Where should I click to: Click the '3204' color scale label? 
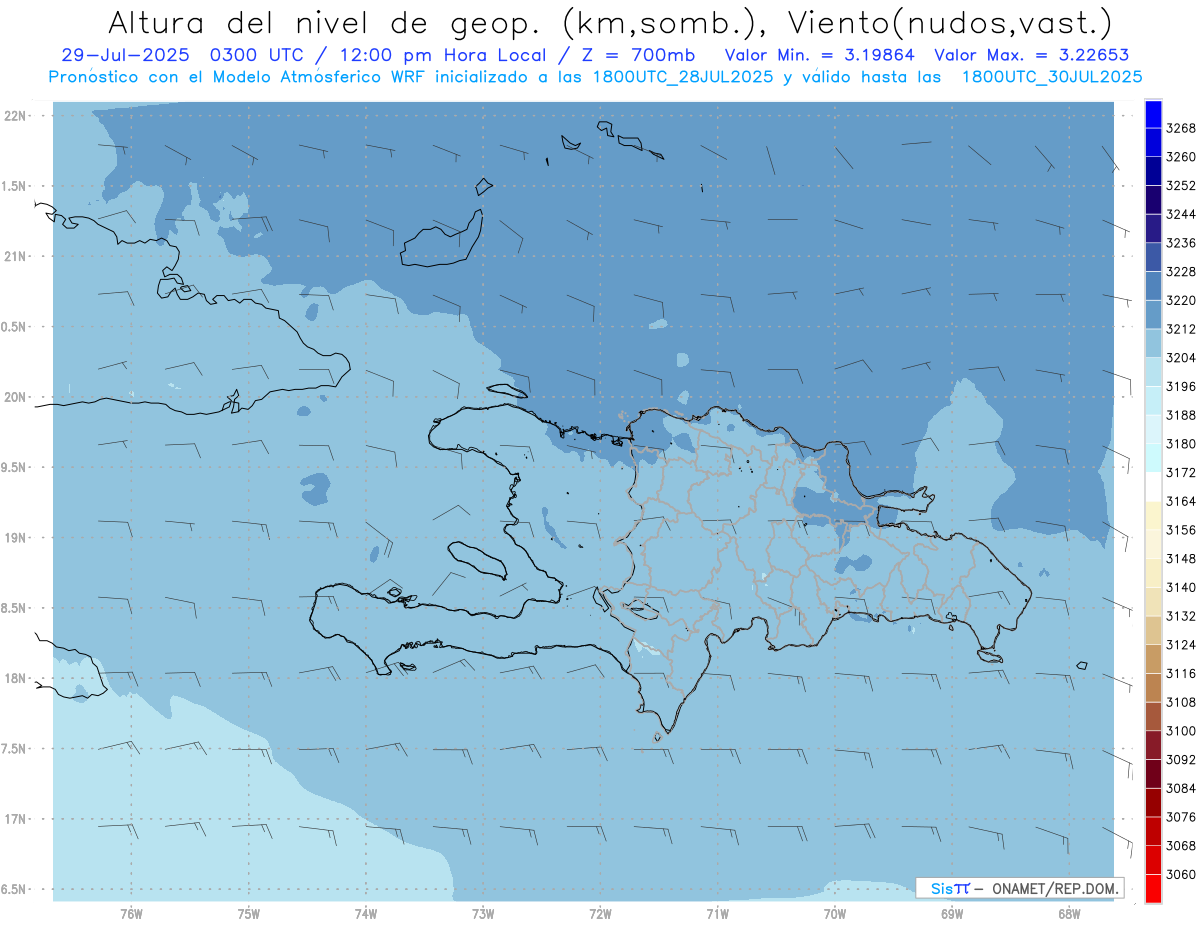pyautogui.click(x=1180, y=358)
